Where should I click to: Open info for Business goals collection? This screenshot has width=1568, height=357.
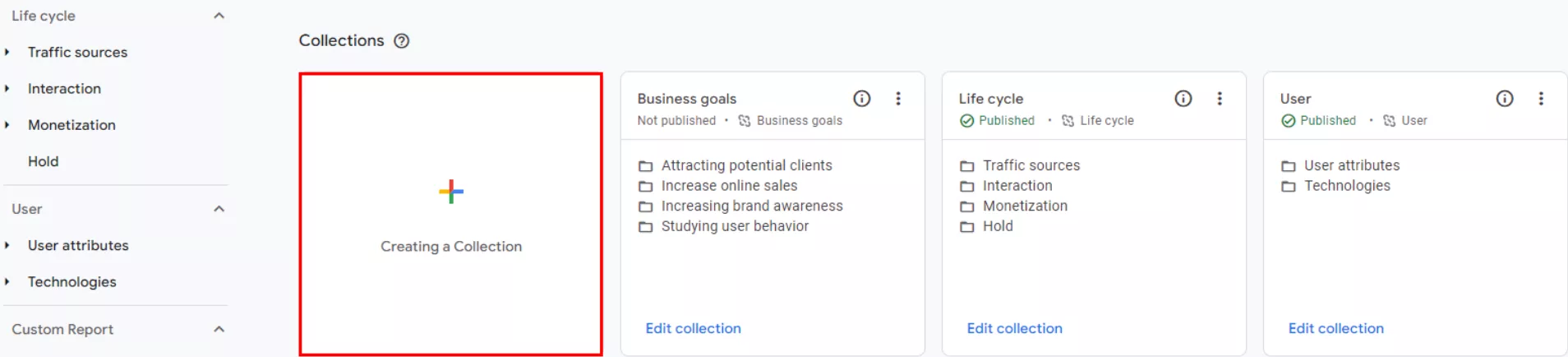tap(861, 99)
